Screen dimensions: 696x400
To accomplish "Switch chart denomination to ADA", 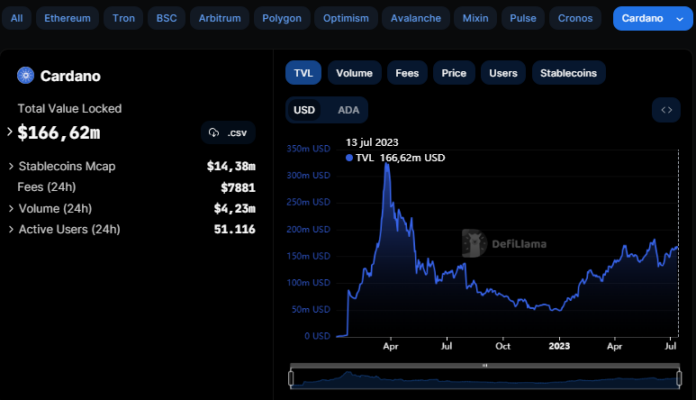I will pos(348,110).
